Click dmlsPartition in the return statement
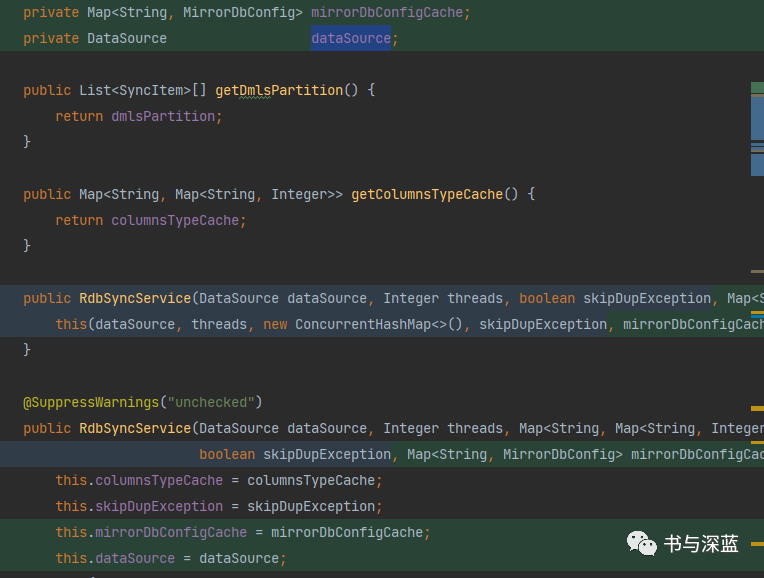 coord(163,116)
